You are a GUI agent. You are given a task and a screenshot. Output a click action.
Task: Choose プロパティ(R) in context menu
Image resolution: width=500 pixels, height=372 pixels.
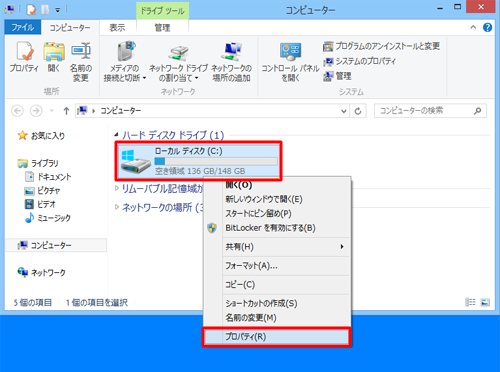coord(277,337)
